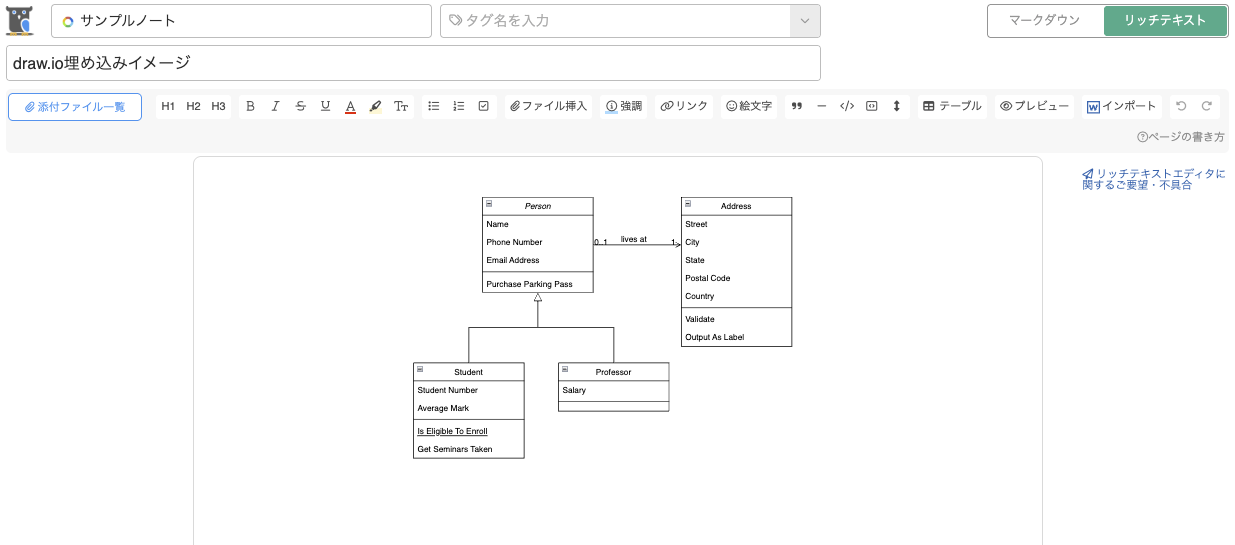Open the rich text editor feedback link
This screenshot has width=1235, height=545.
[1153, 179]
